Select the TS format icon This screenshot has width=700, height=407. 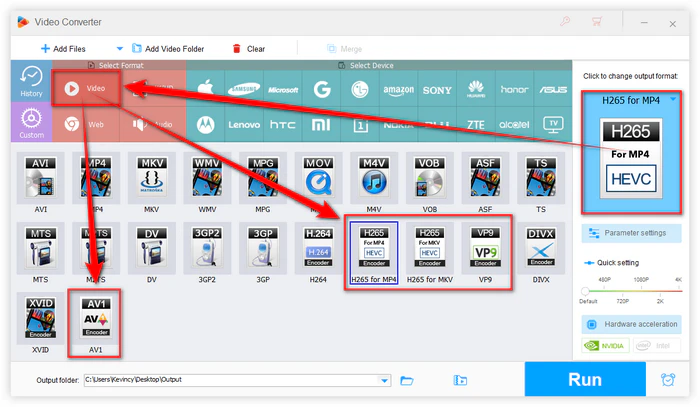(x=541, y=178)
